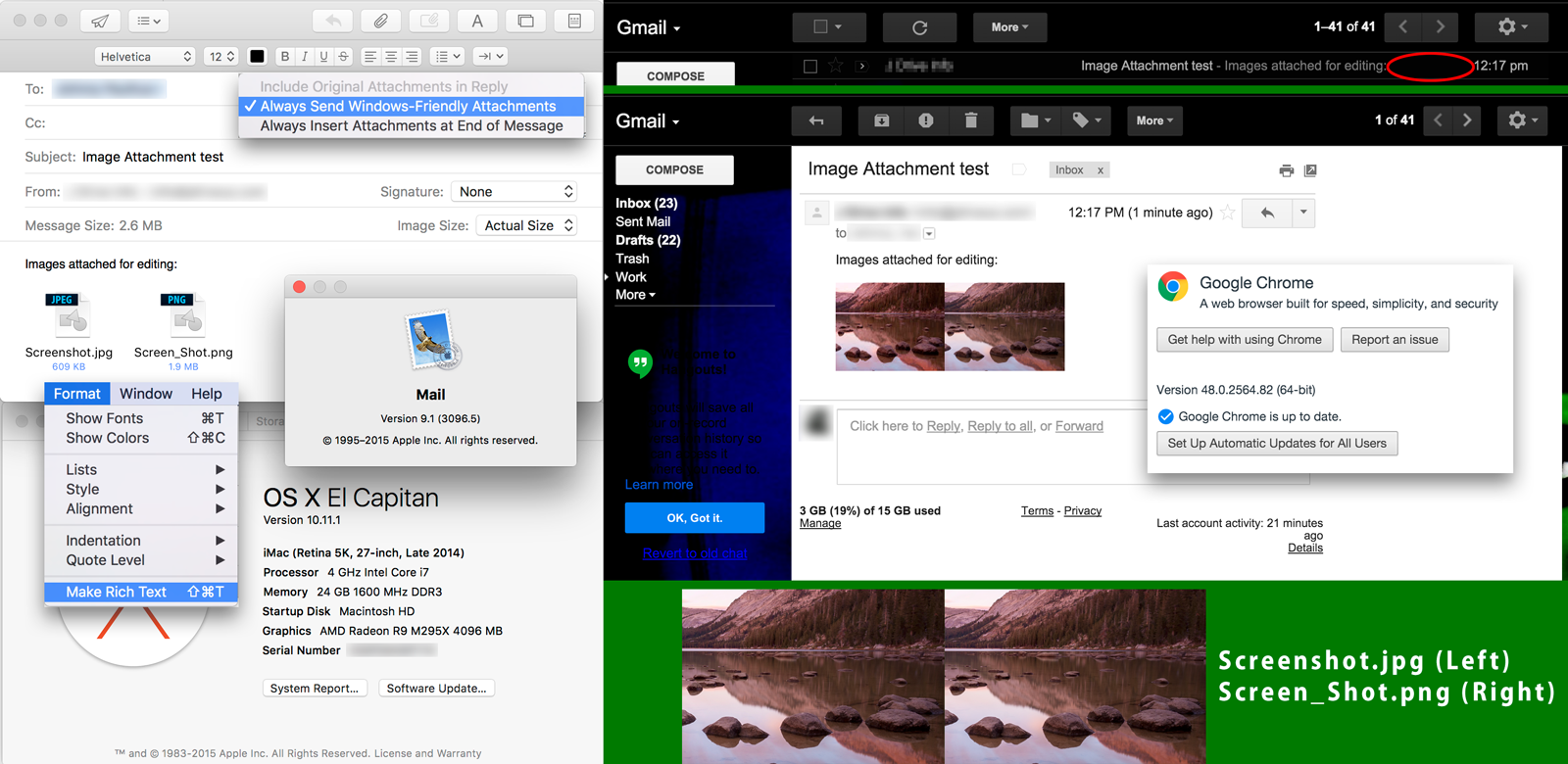Star the open message beside 12:17 PM
1568x764 pixels.
[x=1227, y=213]
